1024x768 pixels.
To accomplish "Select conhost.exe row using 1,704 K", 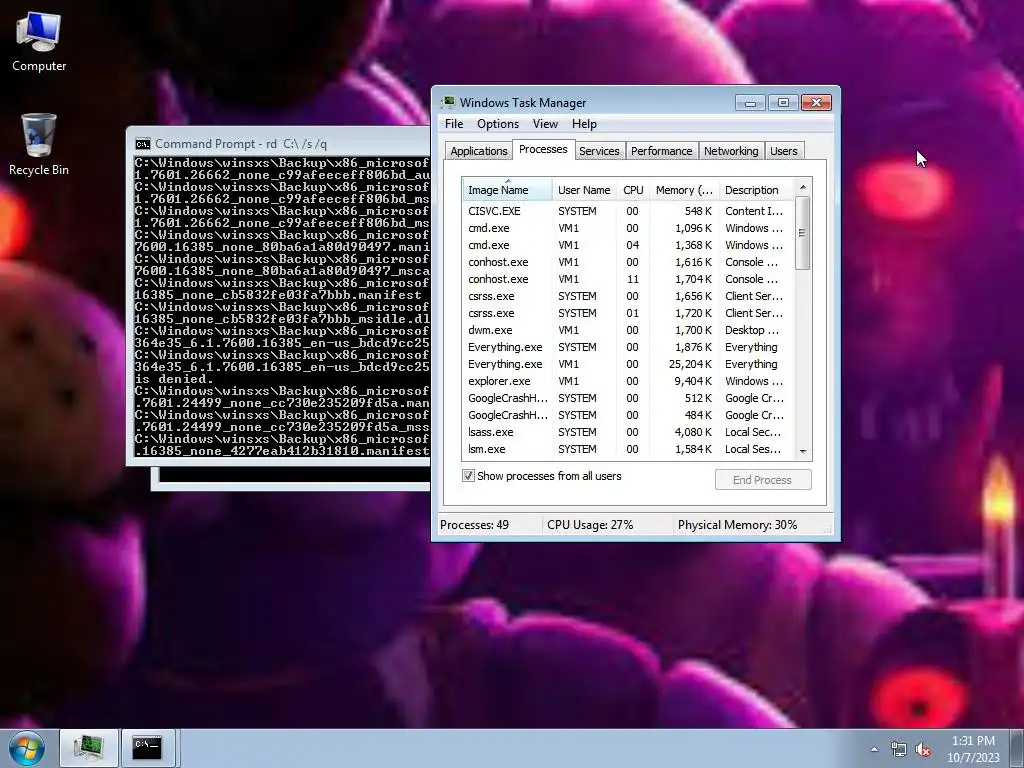I will point(628,279).
